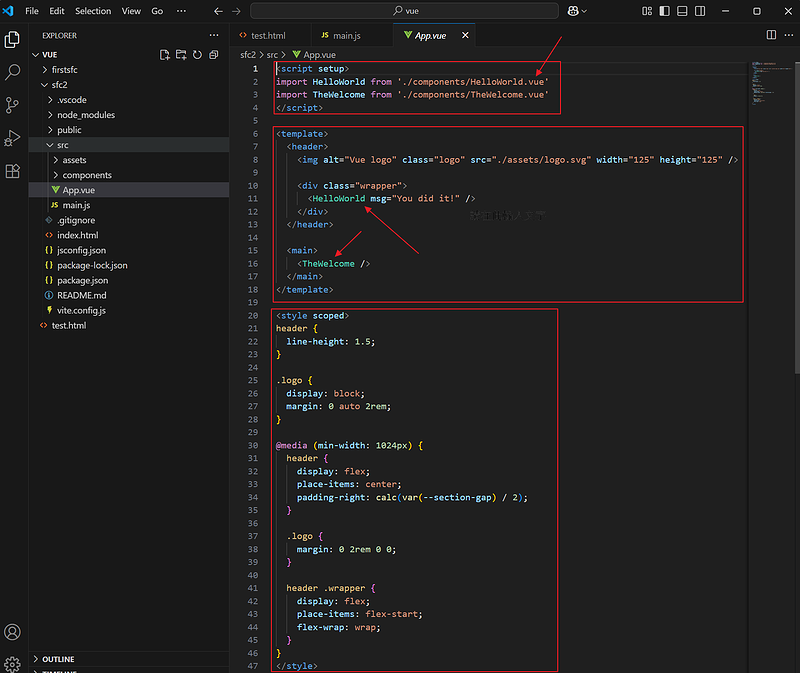Refresh the Explorer file tree
The width and height of the screenshot is (800, 673).
[197, 54]
